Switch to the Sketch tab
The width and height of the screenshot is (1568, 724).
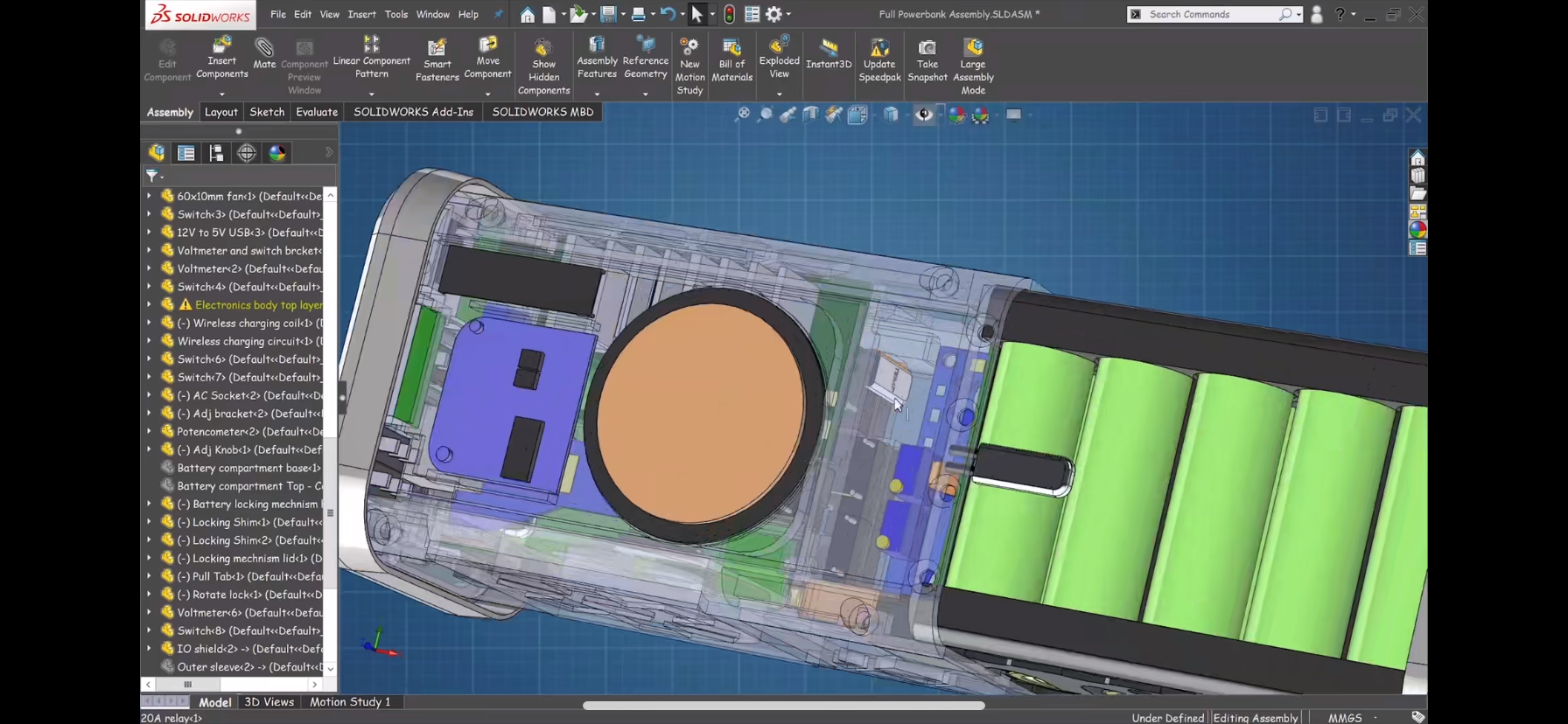click(x=267, y=112)
